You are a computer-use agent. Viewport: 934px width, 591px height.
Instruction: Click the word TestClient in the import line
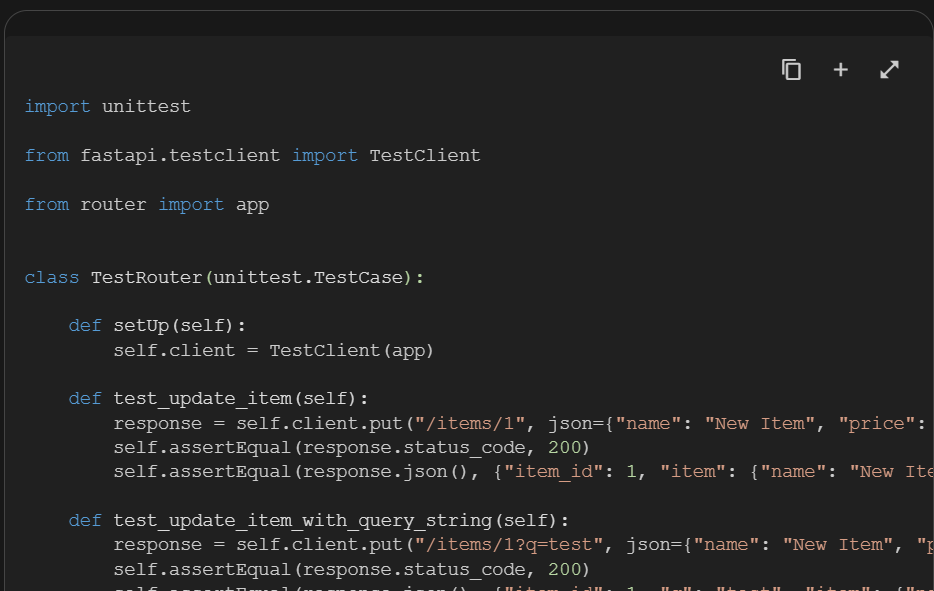point(424,155)
